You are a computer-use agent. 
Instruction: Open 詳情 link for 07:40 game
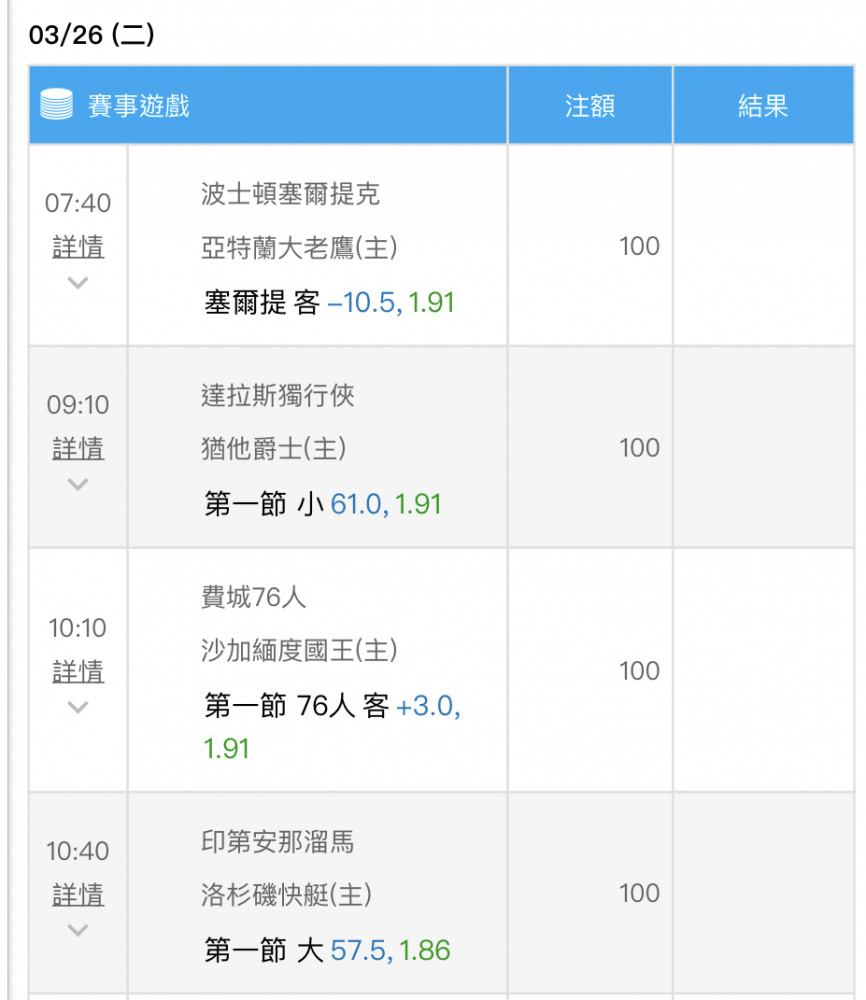click(78, 246)
